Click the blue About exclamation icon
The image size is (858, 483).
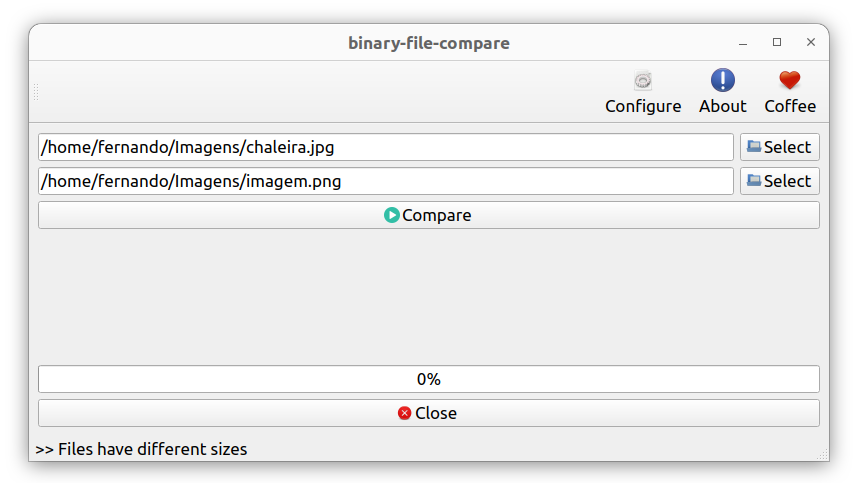pos(722,80)
